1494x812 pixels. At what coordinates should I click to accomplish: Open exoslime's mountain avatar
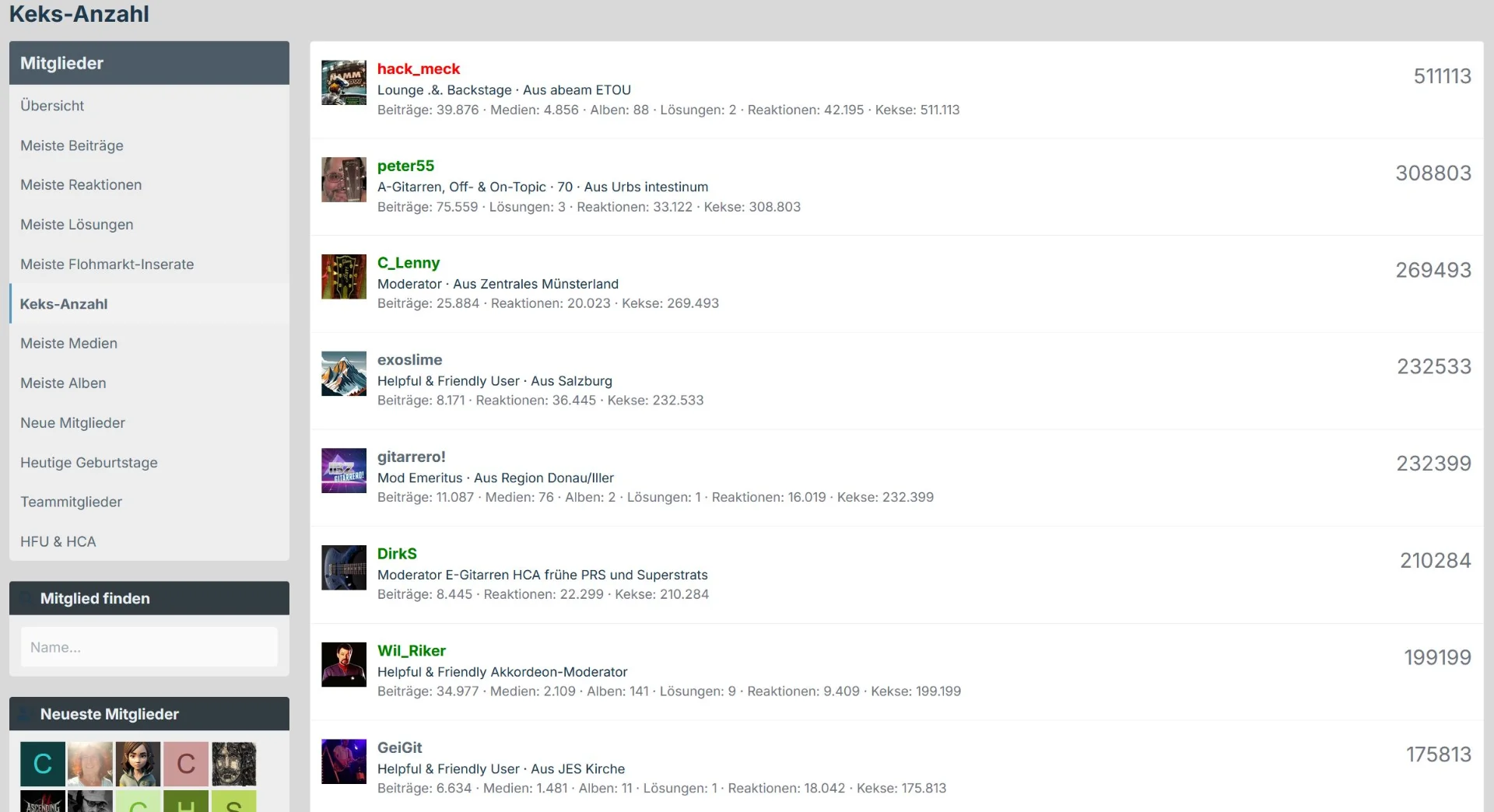point(344,373)
